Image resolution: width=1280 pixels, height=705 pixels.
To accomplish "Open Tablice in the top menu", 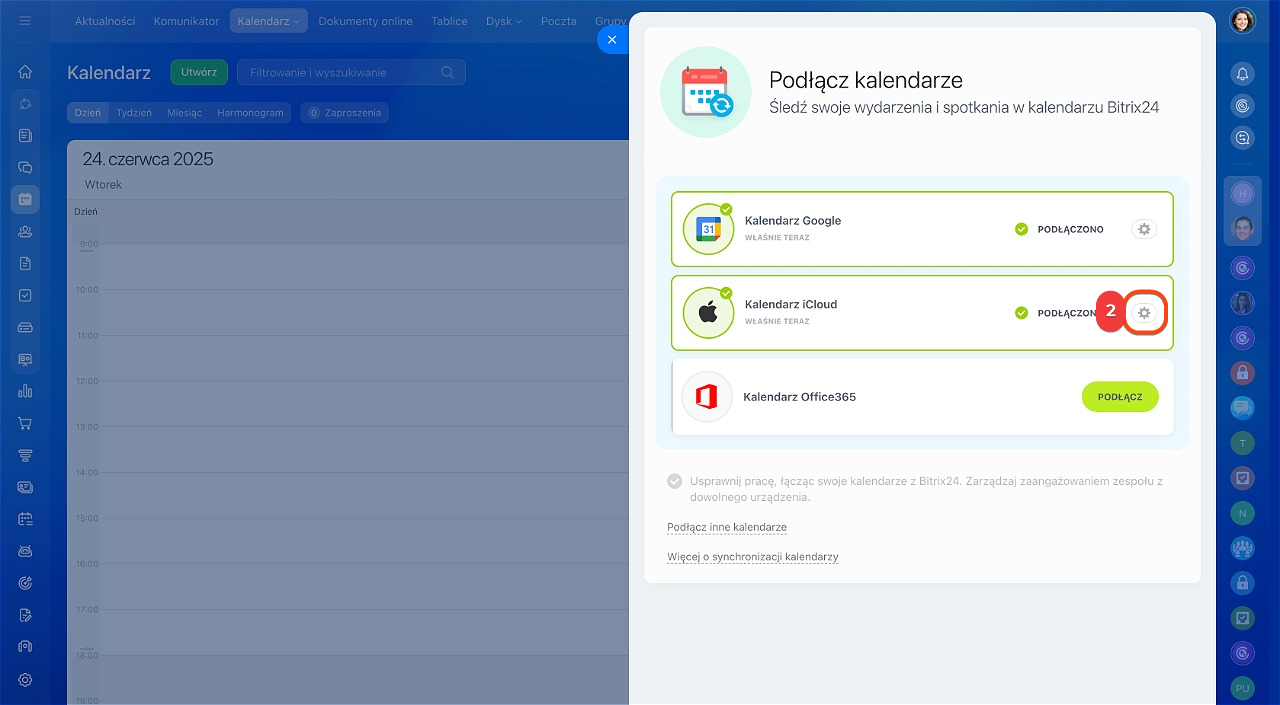I will click(x=449, y=21).
